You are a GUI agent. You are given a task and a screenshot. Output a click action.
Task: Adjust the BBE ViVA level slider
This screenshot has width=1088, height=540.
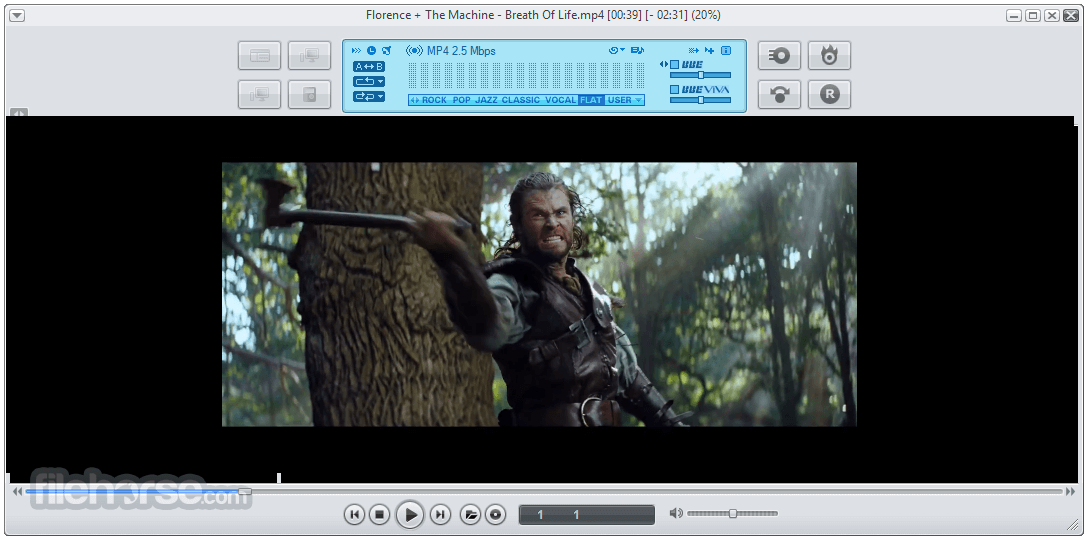(701, 100)
